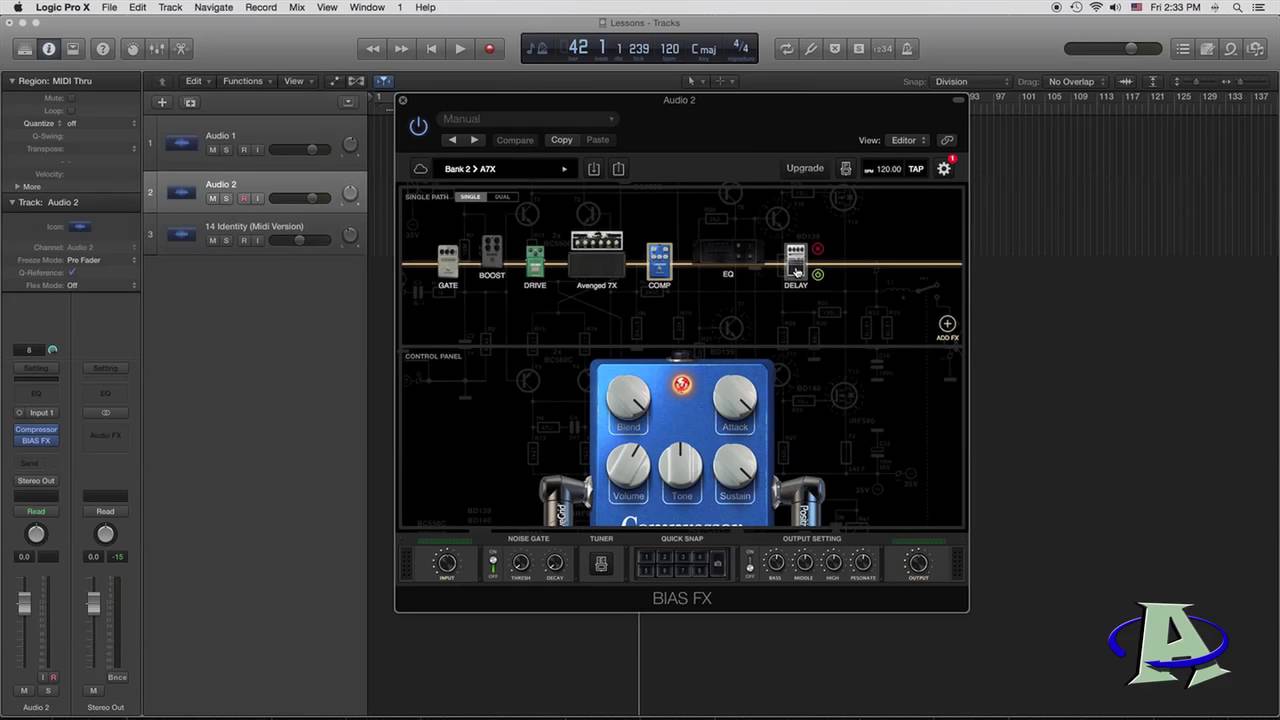Open the Editors scissors button
Viewport: 1280px width, 720px height.
[x=181, y=48]
